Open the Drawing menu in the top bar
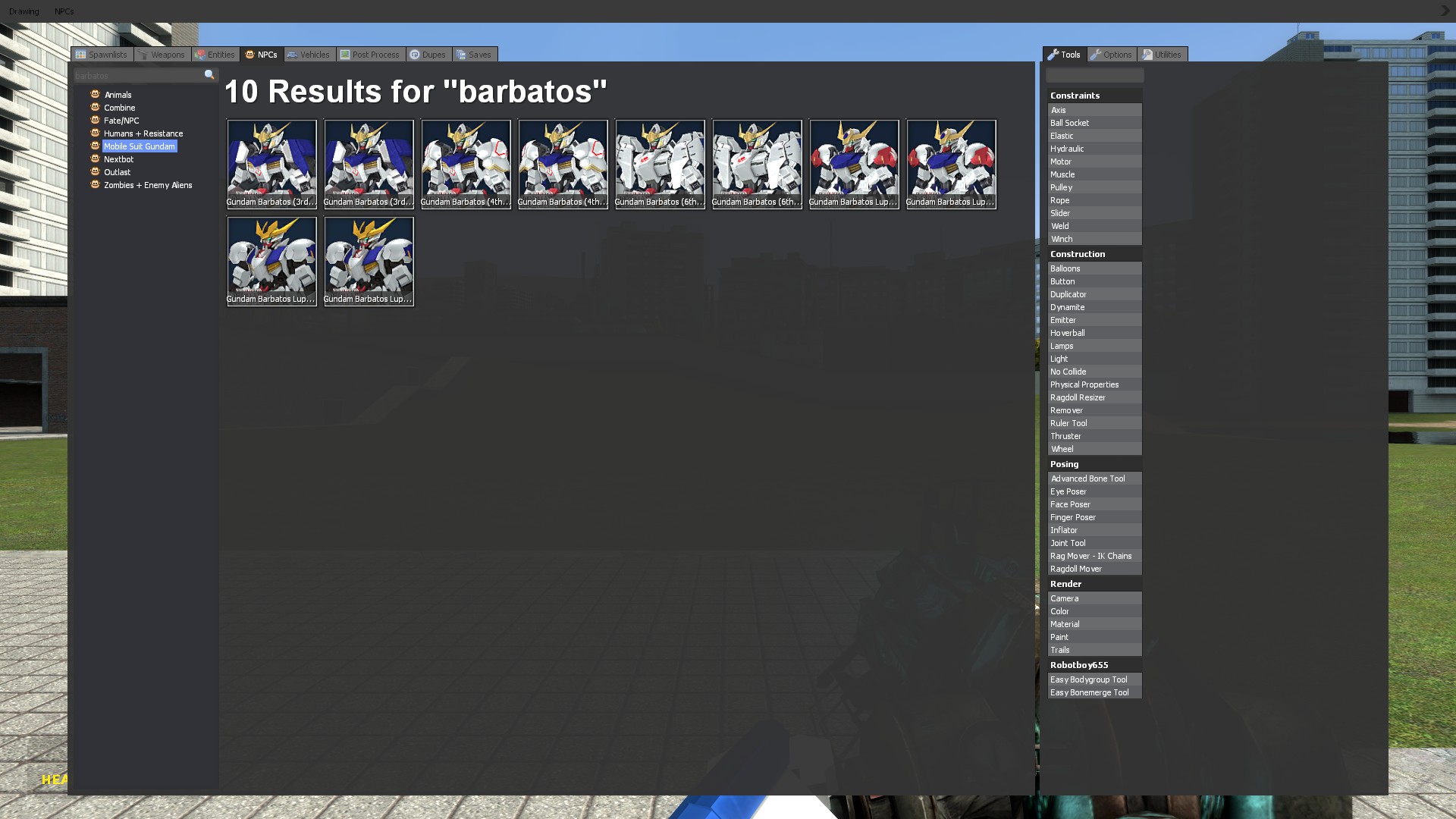 pos(24,11)
